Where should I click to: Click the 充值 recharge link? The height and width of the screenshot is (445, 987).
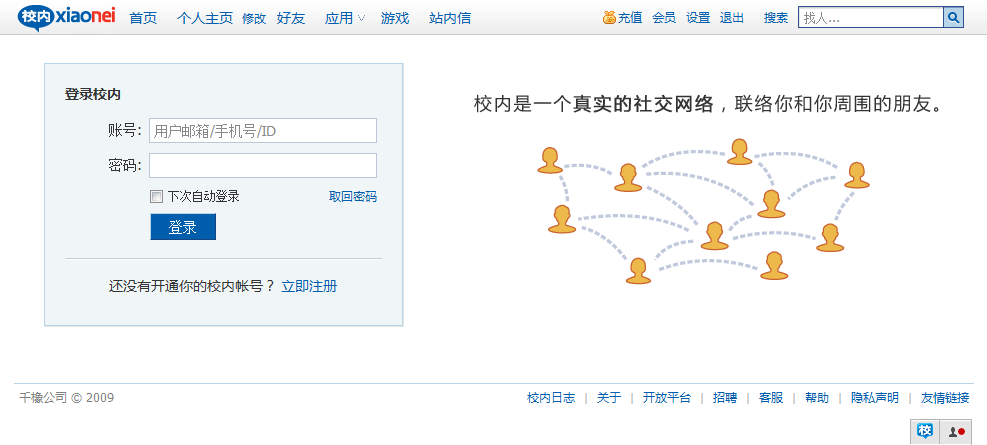coord(630,18)
